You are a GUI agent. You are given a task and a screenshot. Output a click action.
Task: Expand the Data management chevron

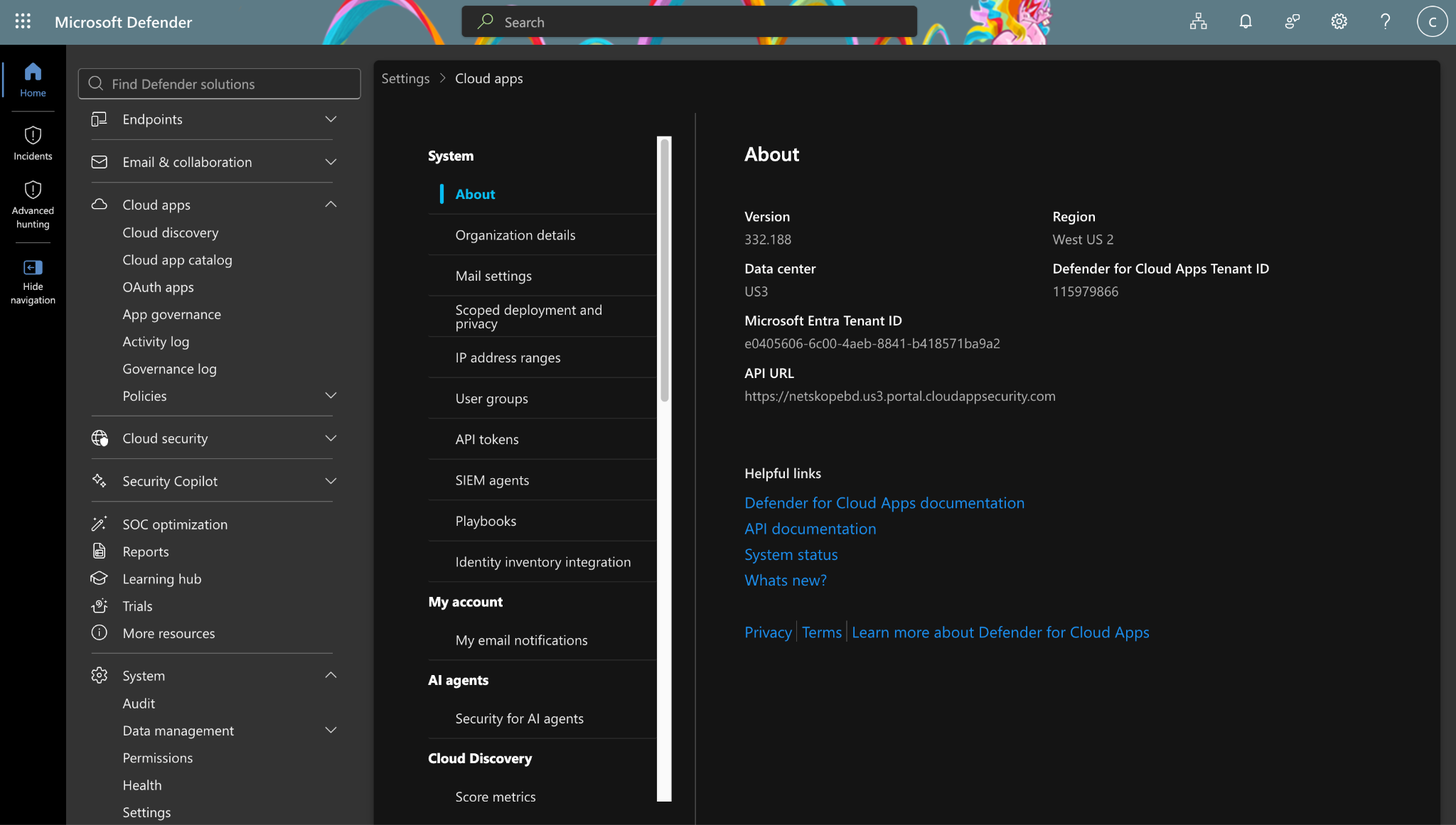[331, 730]
